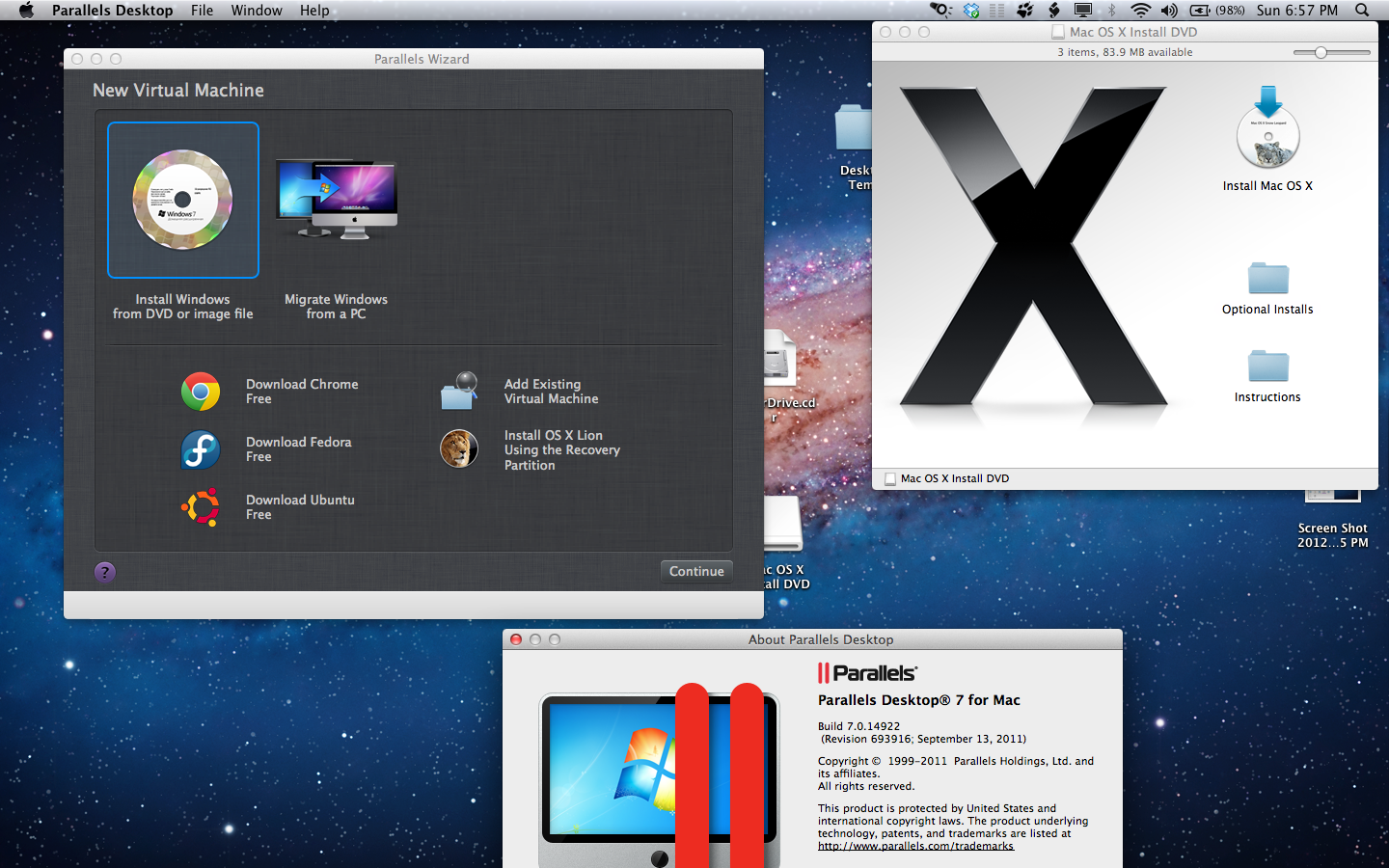Click the clock showing Sun 6:57 PM
This screenshot has width=1389, height=868.
(x=1296, y=11)
